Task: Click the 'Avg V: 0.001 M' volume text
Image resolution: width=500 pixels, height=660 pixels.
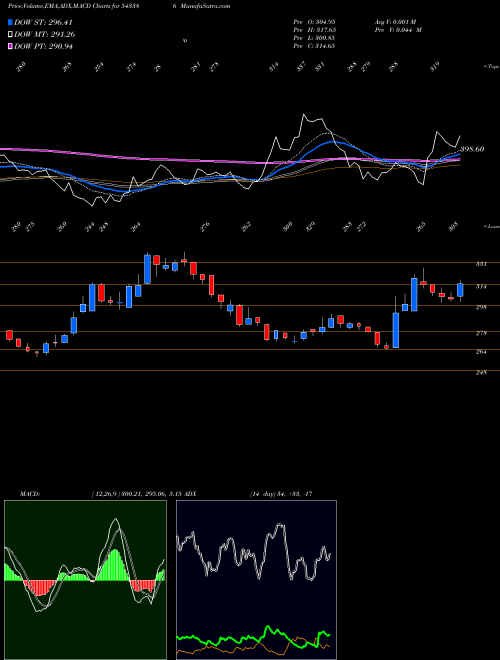Action: (395, 21)
